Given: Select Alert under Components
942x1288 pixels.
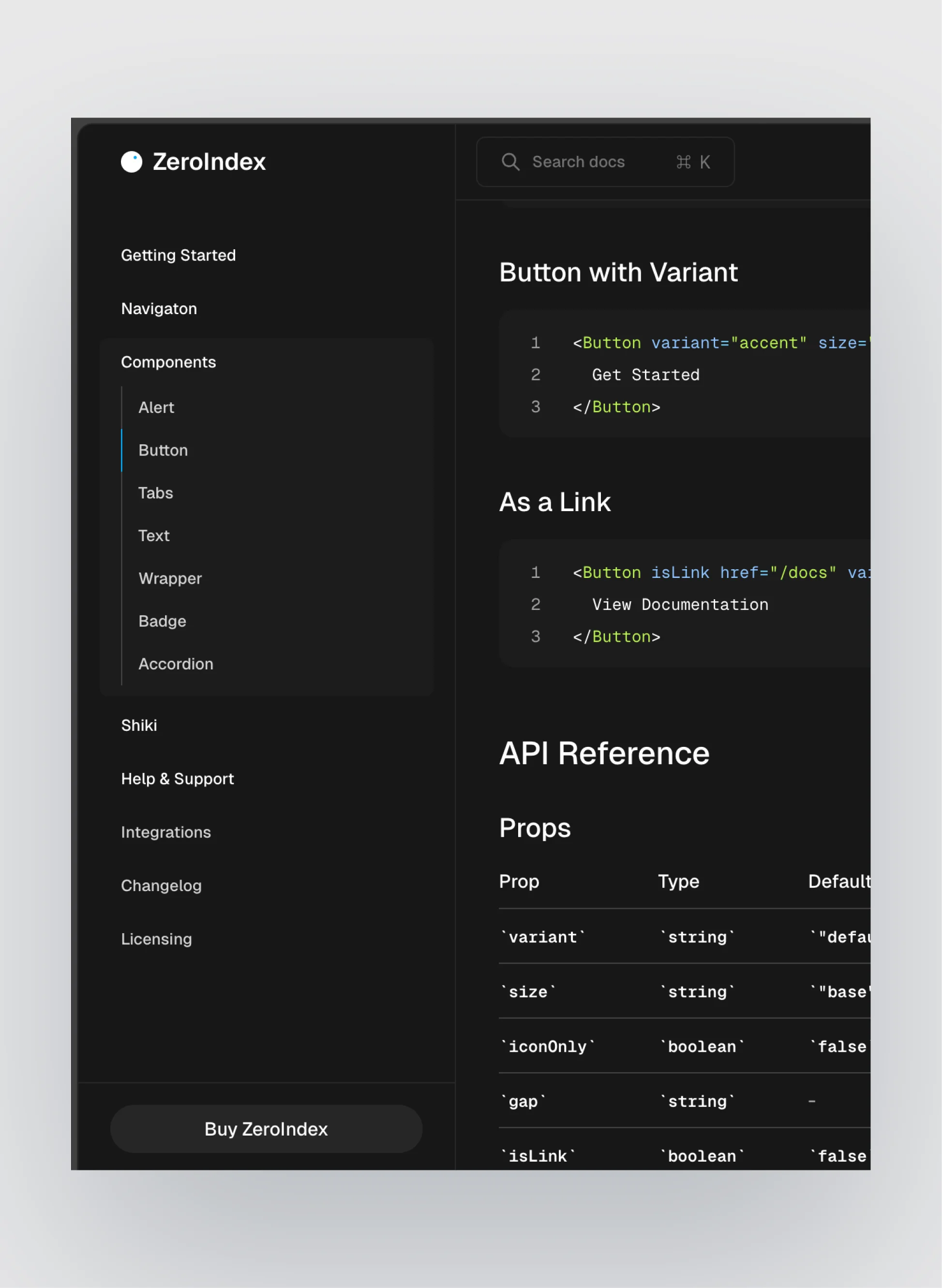Looking at the screenshot, I should [x=156, y=407].
